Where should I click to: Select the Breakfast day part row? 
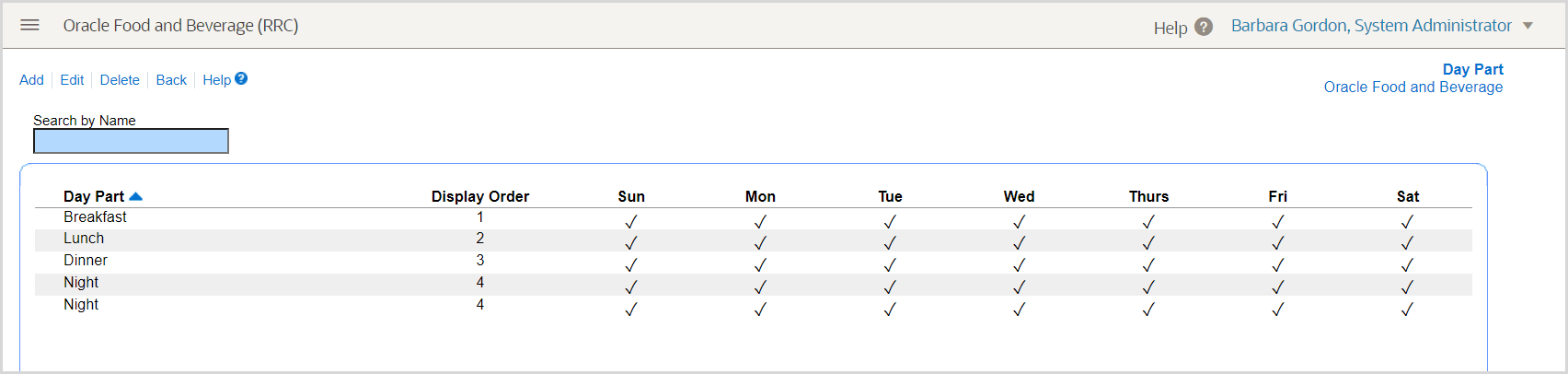coord(95,217)
